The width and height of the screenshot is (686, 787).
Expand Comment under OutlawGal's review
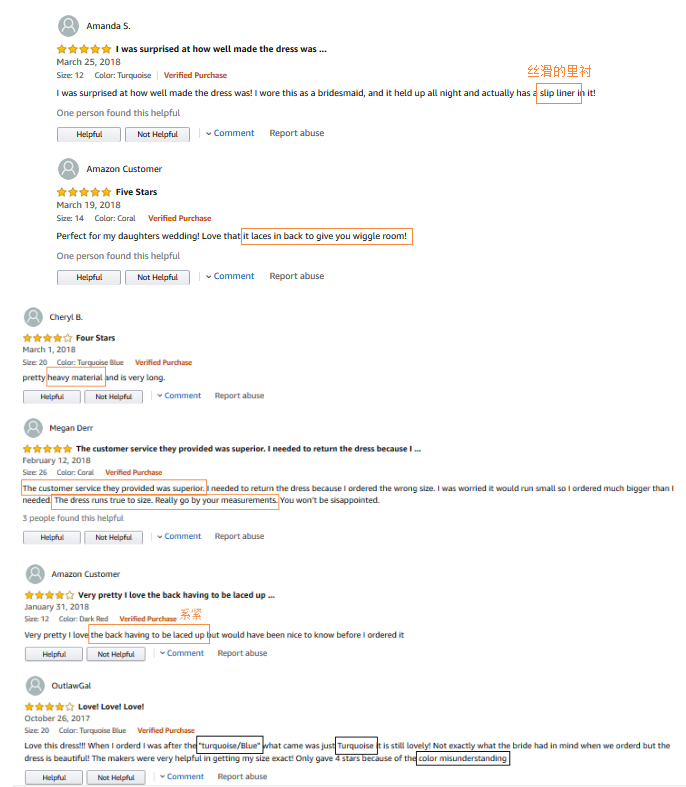185,776
